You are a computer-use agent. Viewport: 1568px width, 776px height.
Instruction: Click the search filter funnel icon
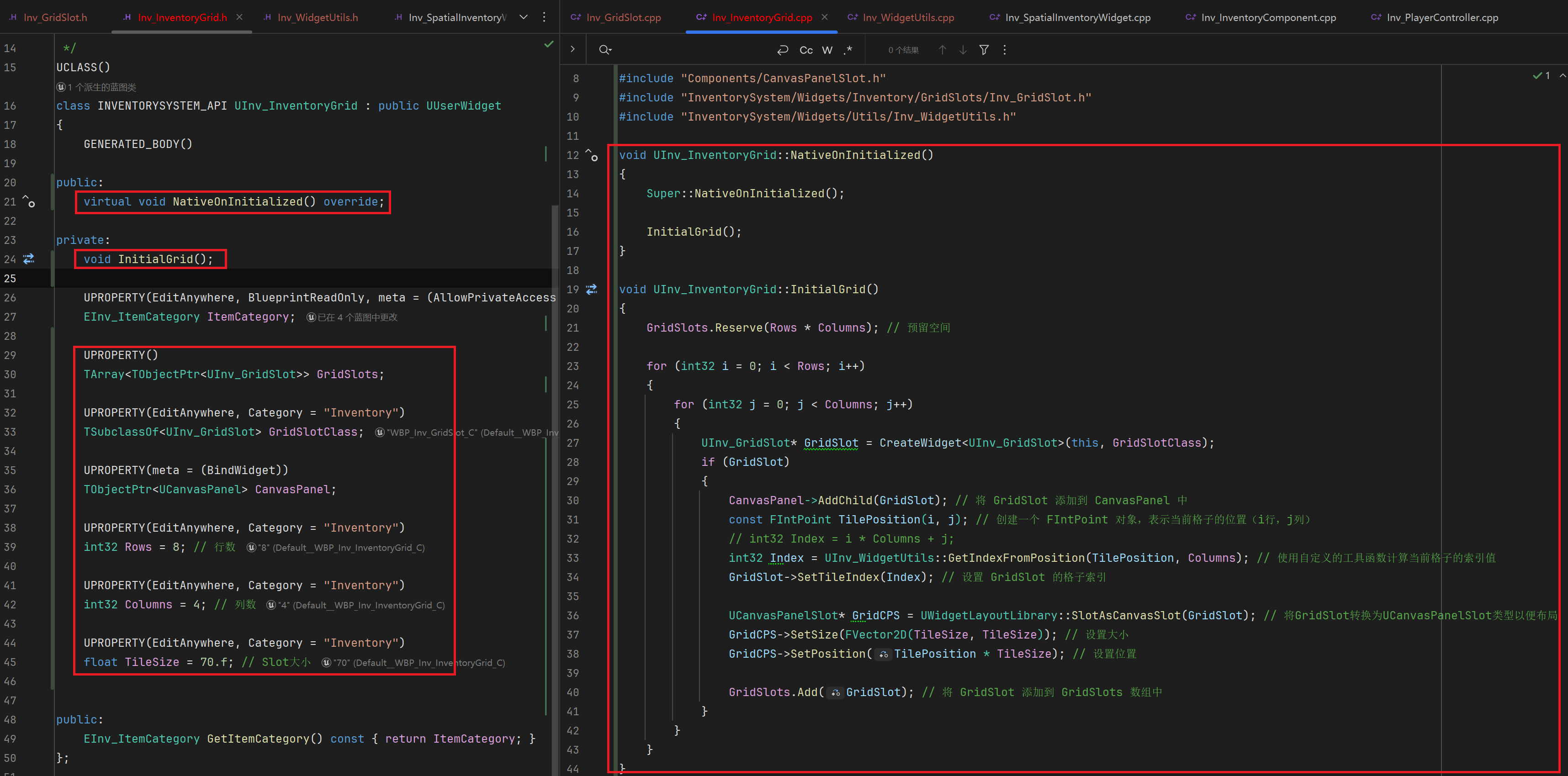click(x=984, y=50)
